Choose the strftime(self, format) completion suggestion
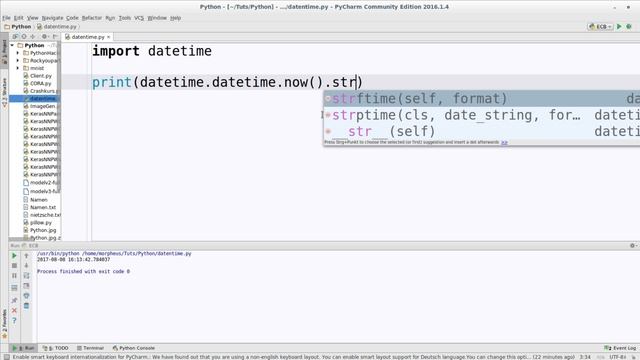 (x=482, y=99)
